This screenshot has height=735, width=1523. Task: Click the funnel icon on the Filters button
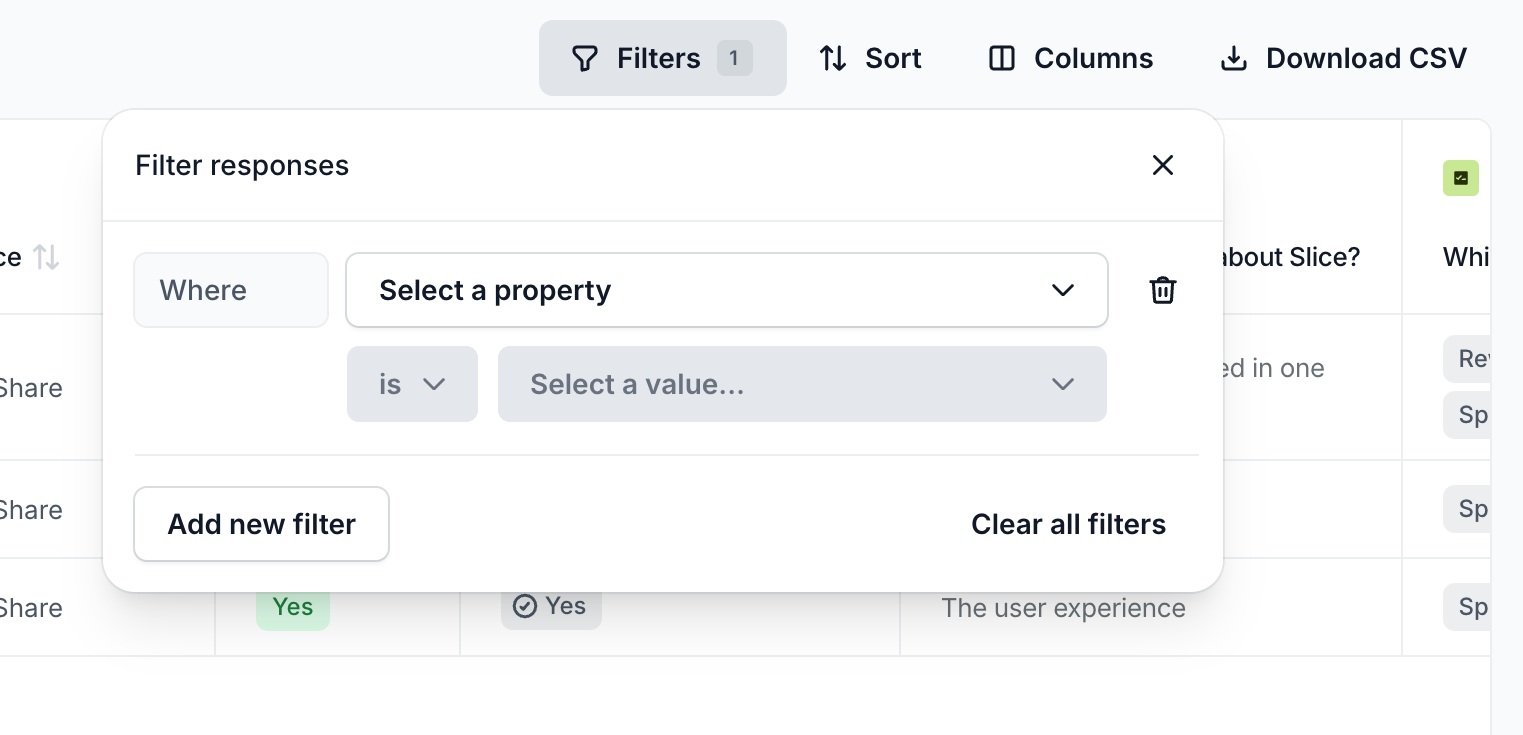(583, 58)
